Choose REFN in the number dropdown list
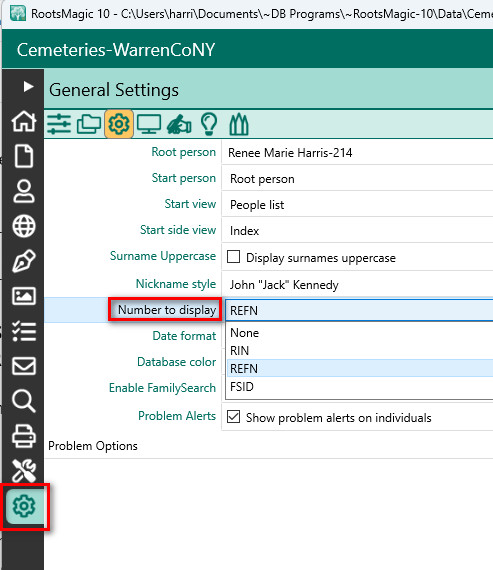493x570 pixels. tap(360, 369)
